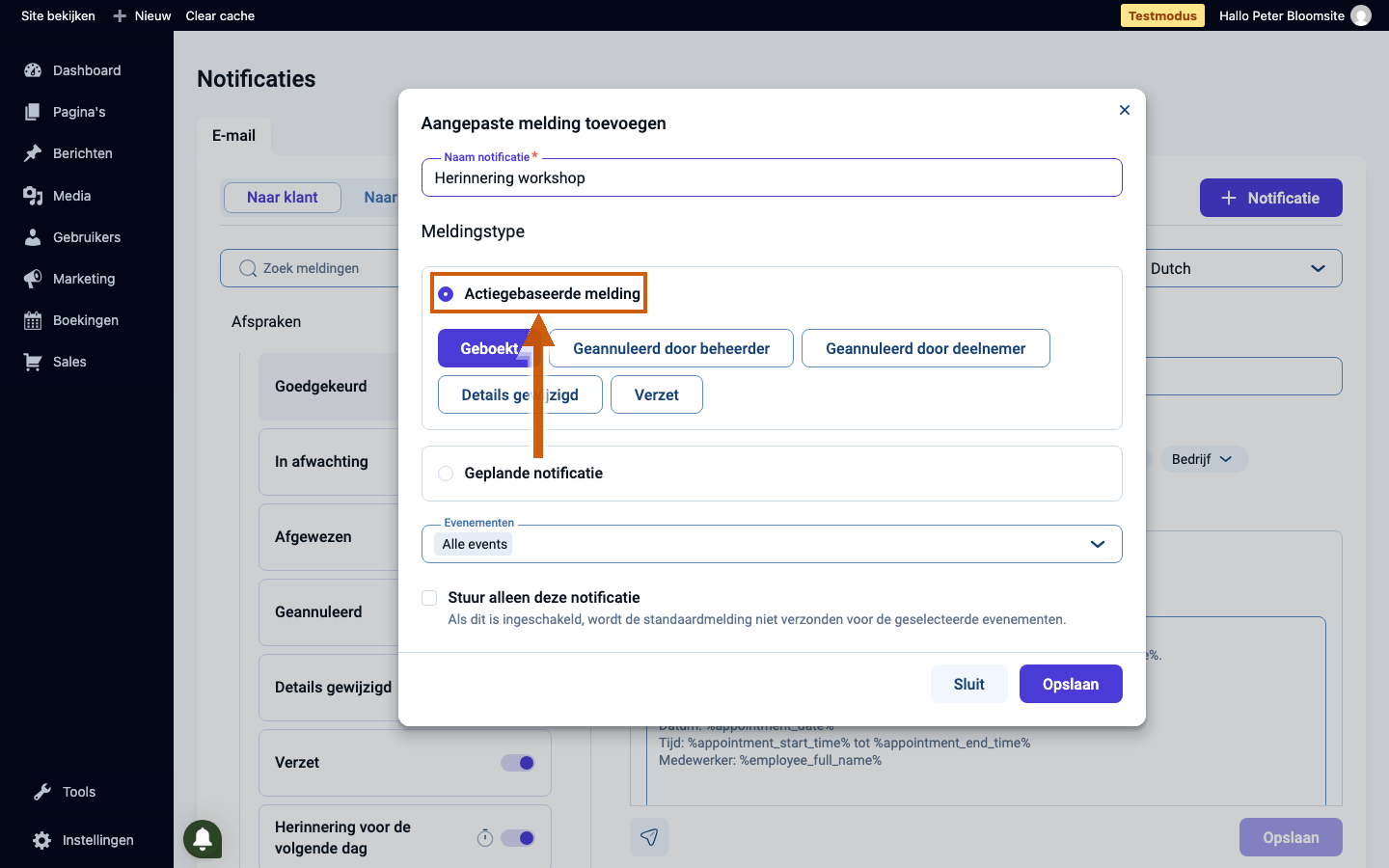The width and height of the screenshot is (1389, 868).
Task: Switch to the E-mail tab
Action: [233, 136]
